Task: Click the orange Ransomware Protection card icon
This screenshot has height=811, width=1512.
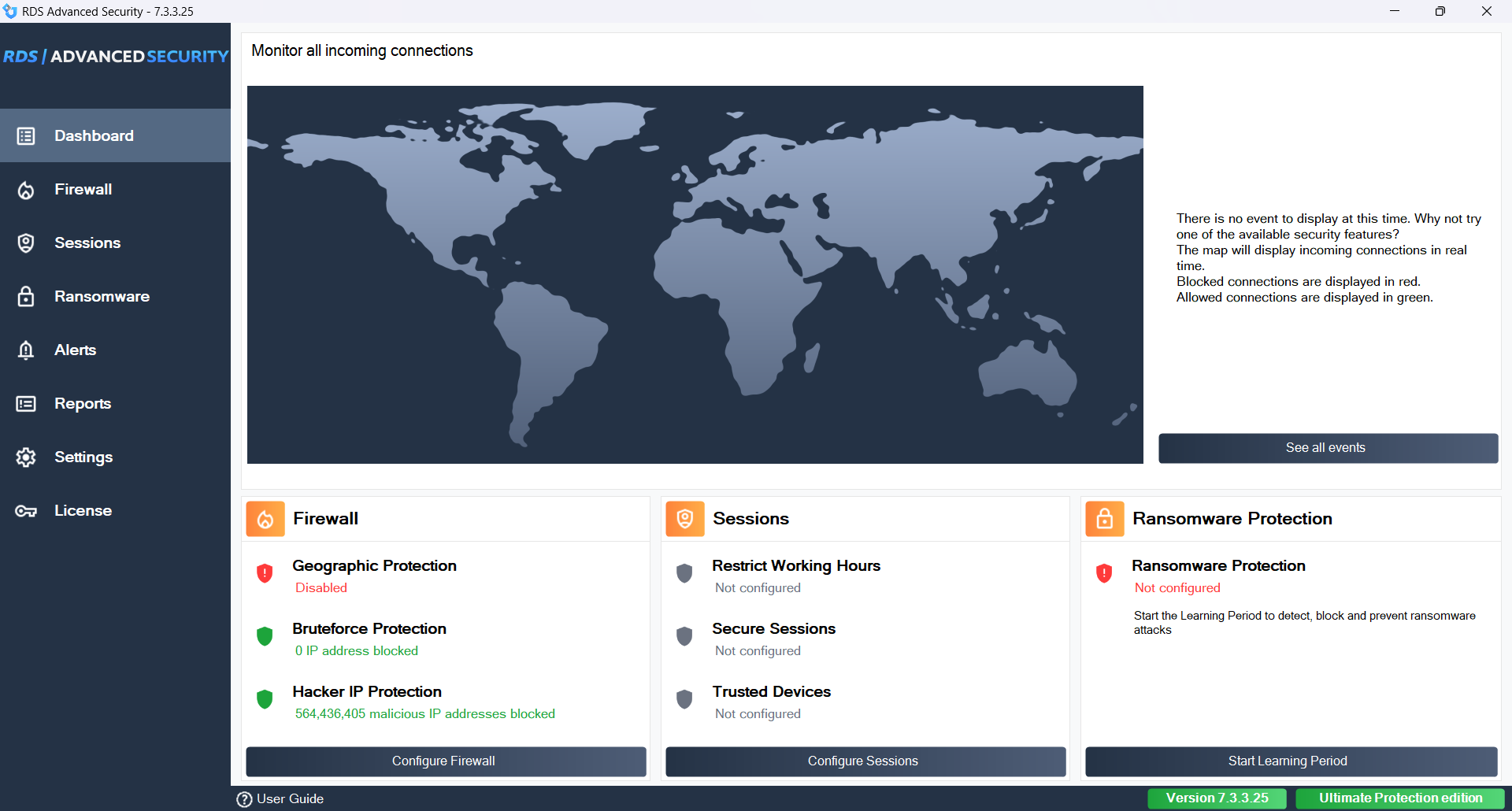Action: [1105, 519]
